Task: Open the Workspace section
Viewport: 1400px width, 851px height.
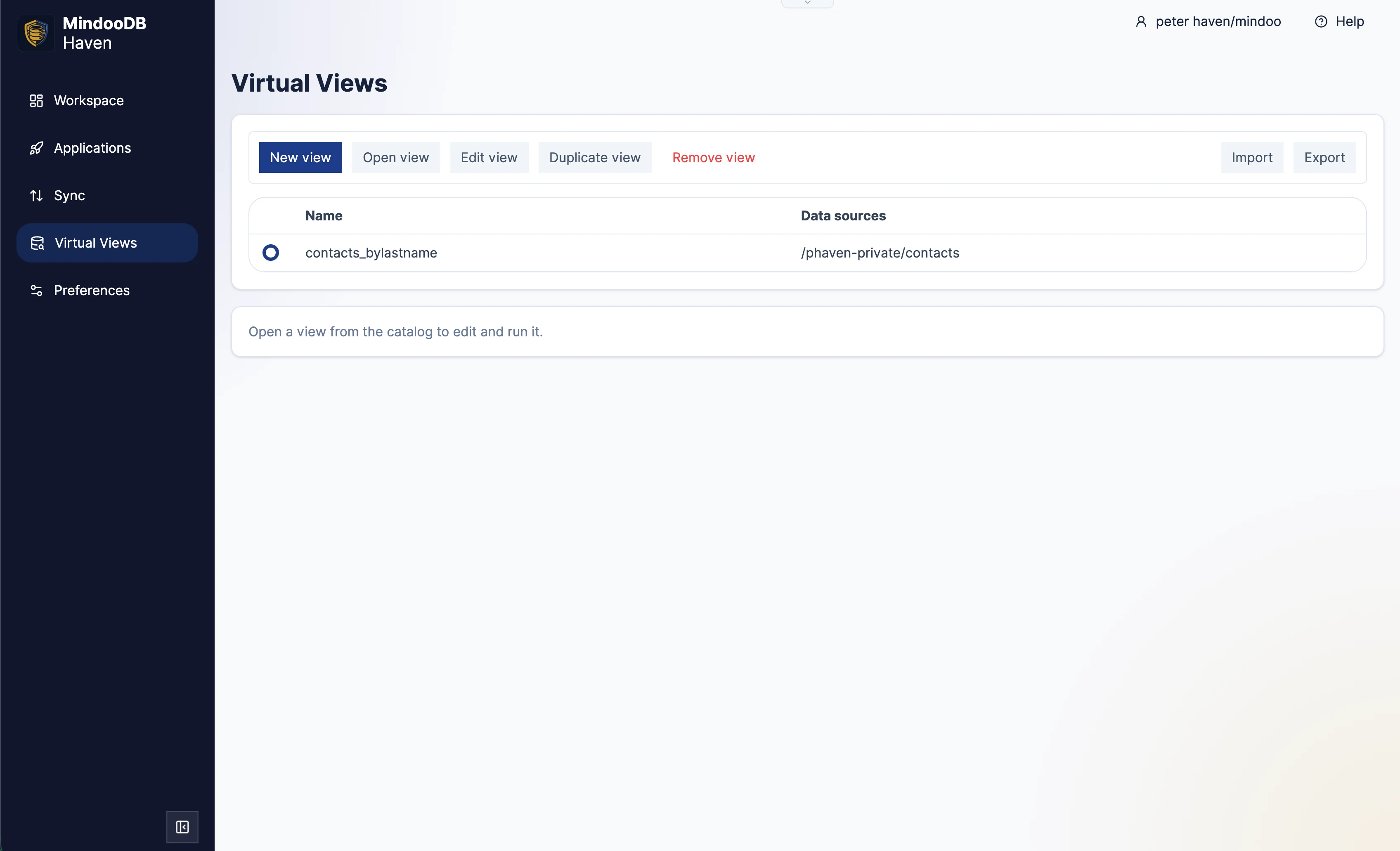Action: click(89, 101)
